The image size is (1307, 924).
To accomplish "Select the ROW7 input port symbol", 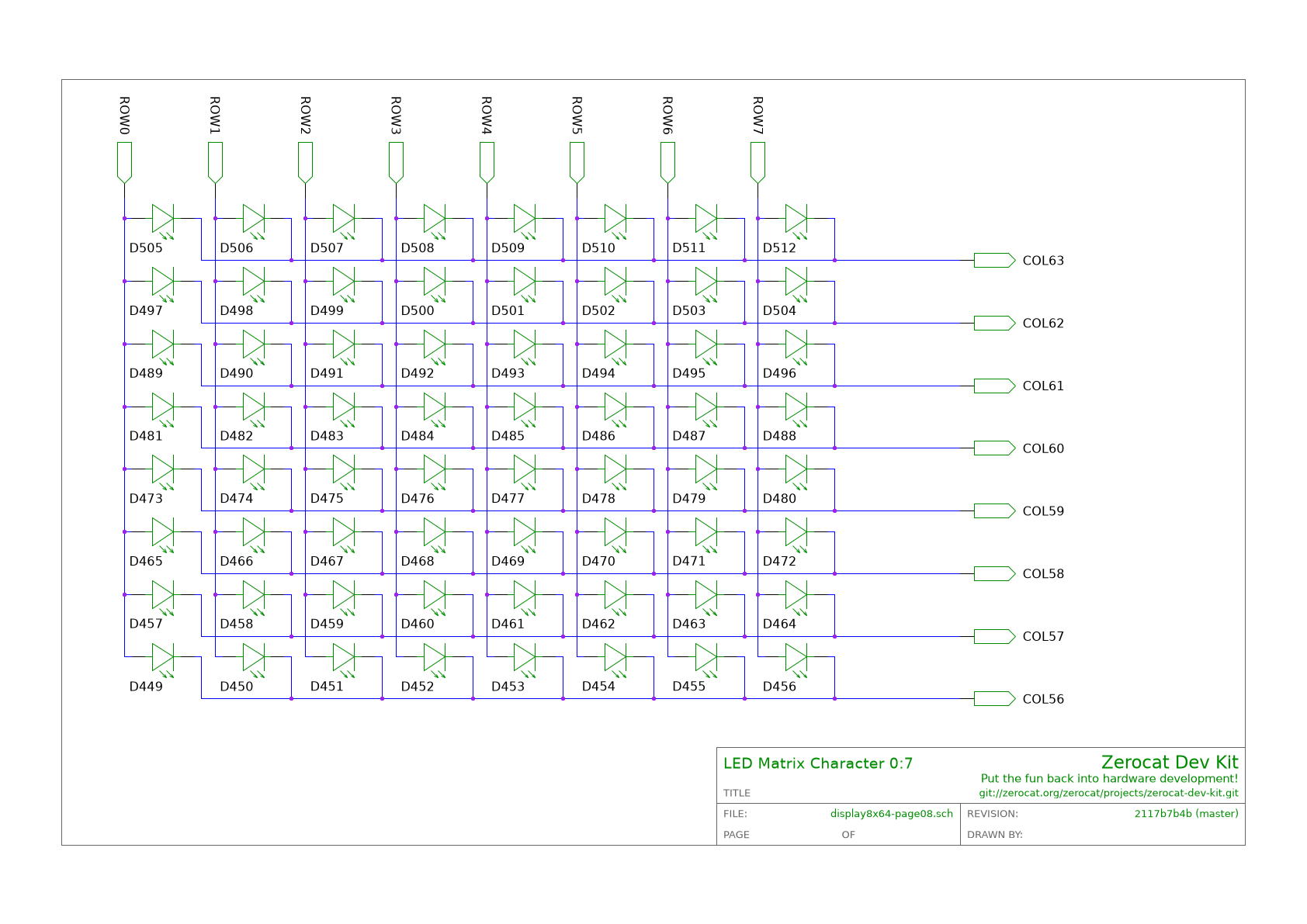I will coord(758,163).
